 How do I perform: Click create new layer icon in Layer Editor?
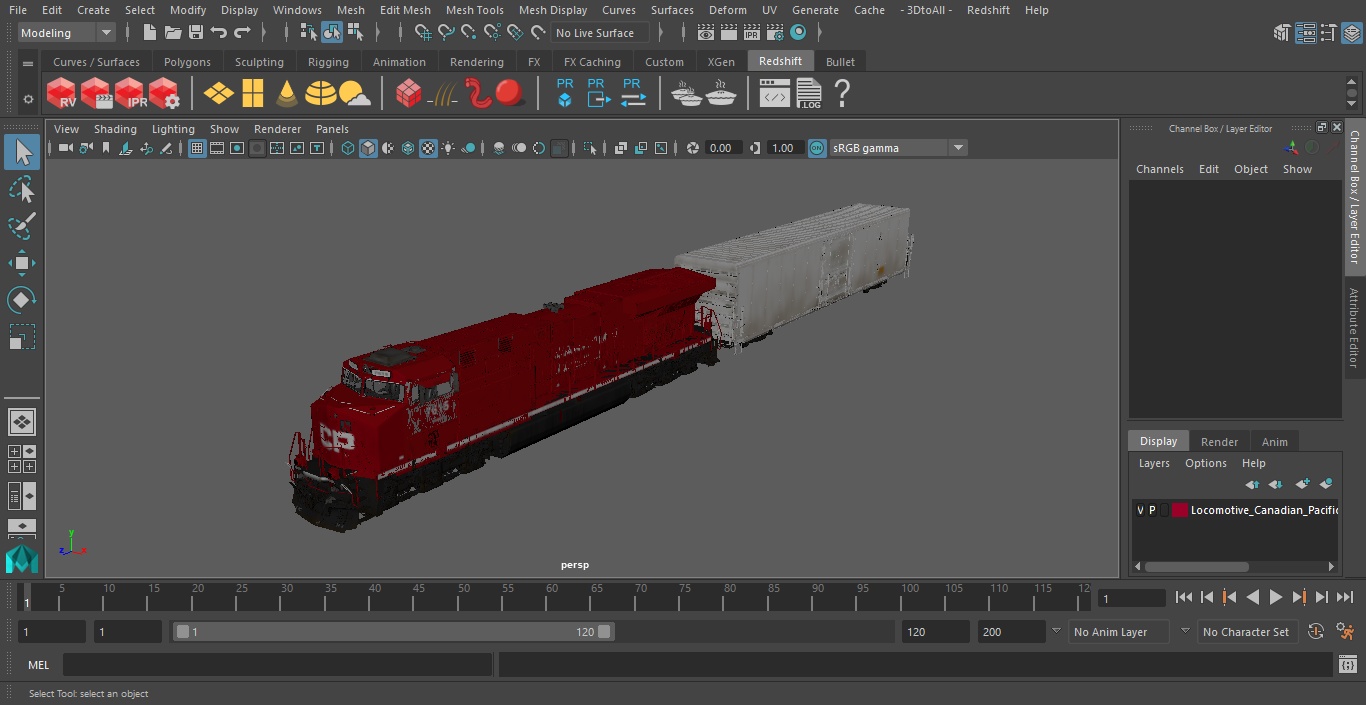(1302, 484)
